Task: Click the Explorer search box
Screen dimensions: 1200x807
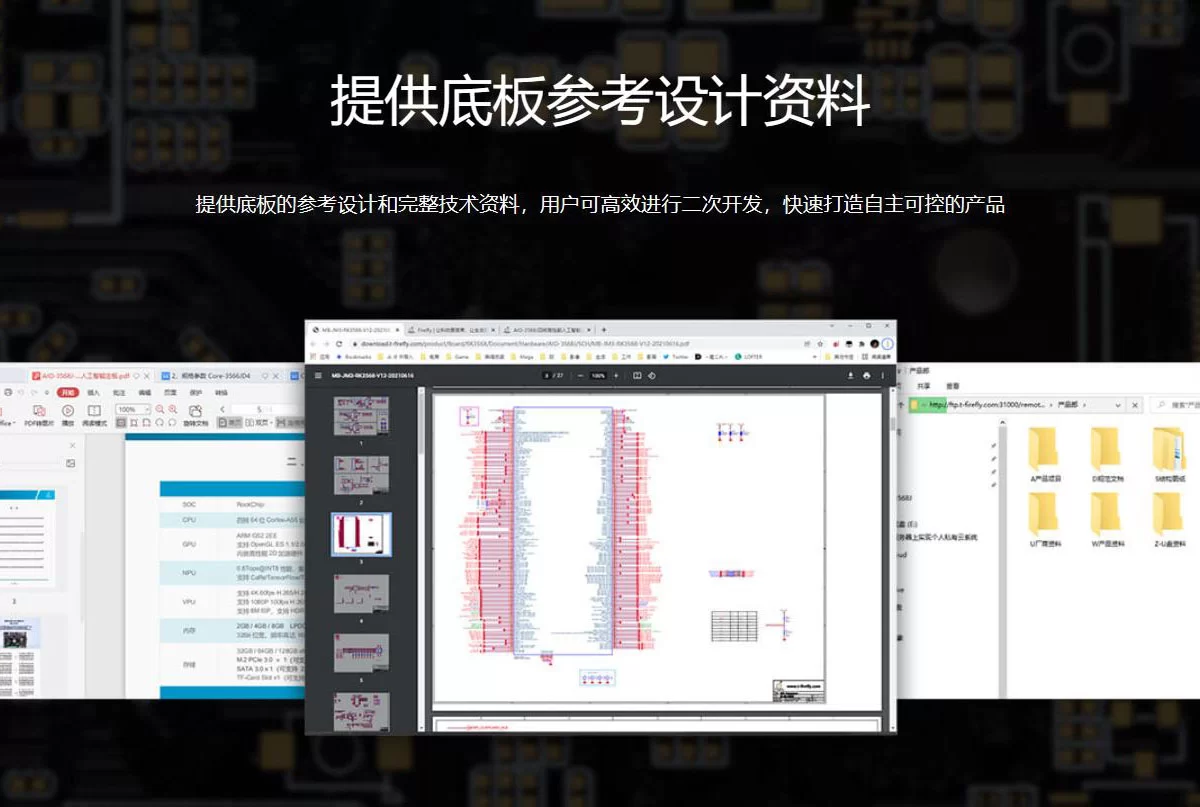Action: coord(1174,405)
